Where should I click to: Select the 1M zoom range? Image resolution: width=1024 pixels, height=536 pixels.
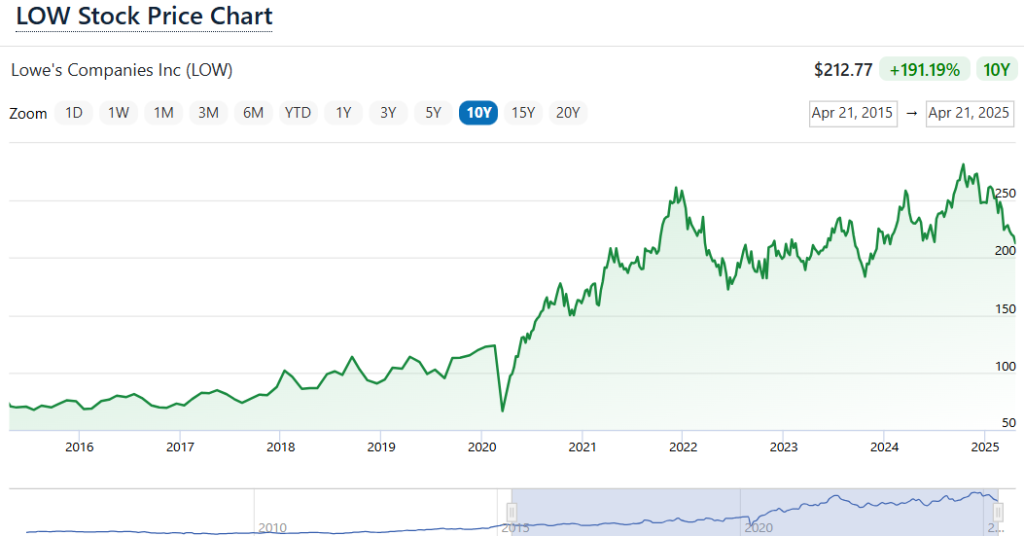(163, 113)
